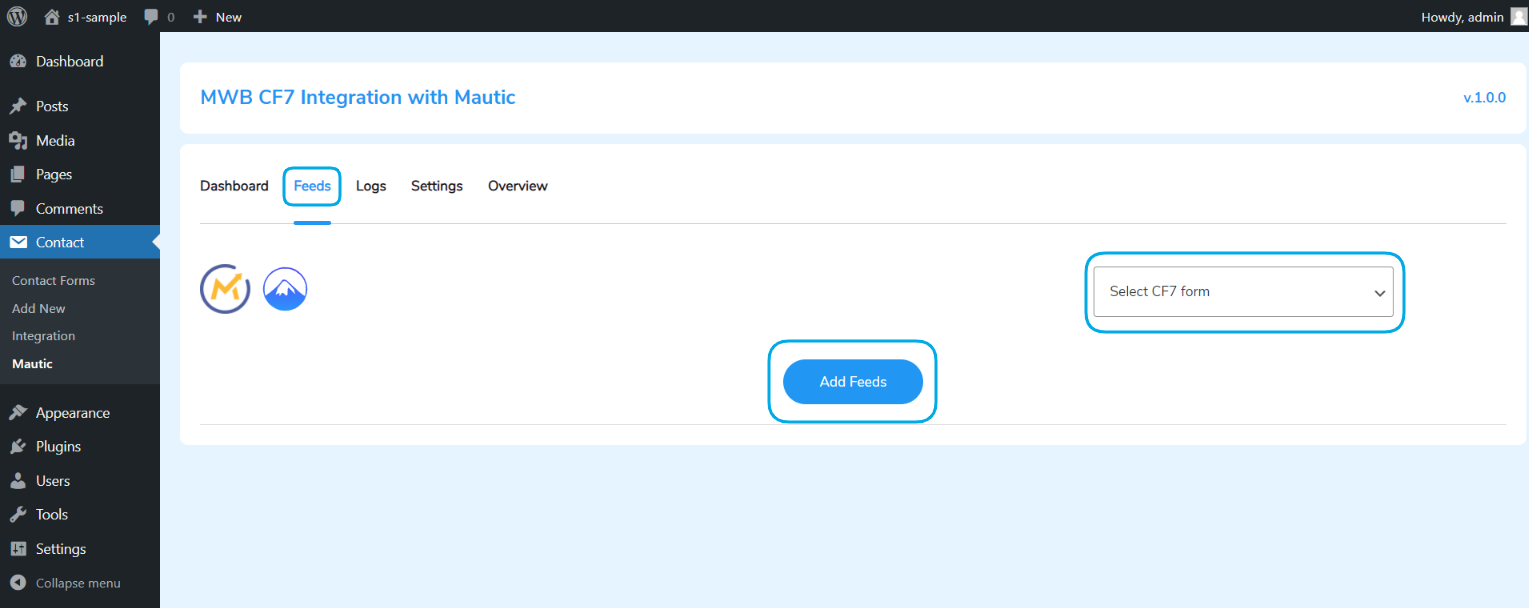Open the Contact sidebar menu

(x=80, y=242)
